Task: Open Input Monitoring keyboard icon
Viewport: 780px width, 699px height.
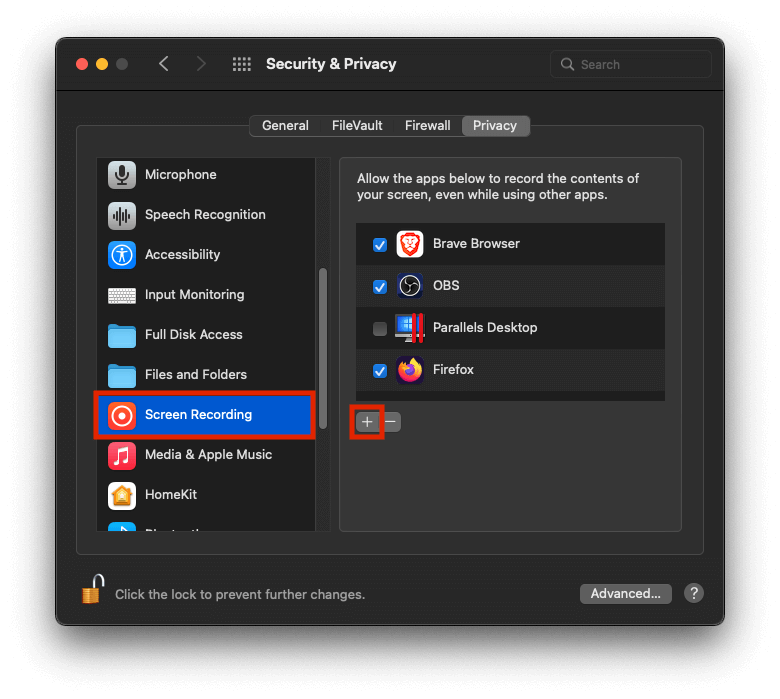Action: click(x=122, y=295)
